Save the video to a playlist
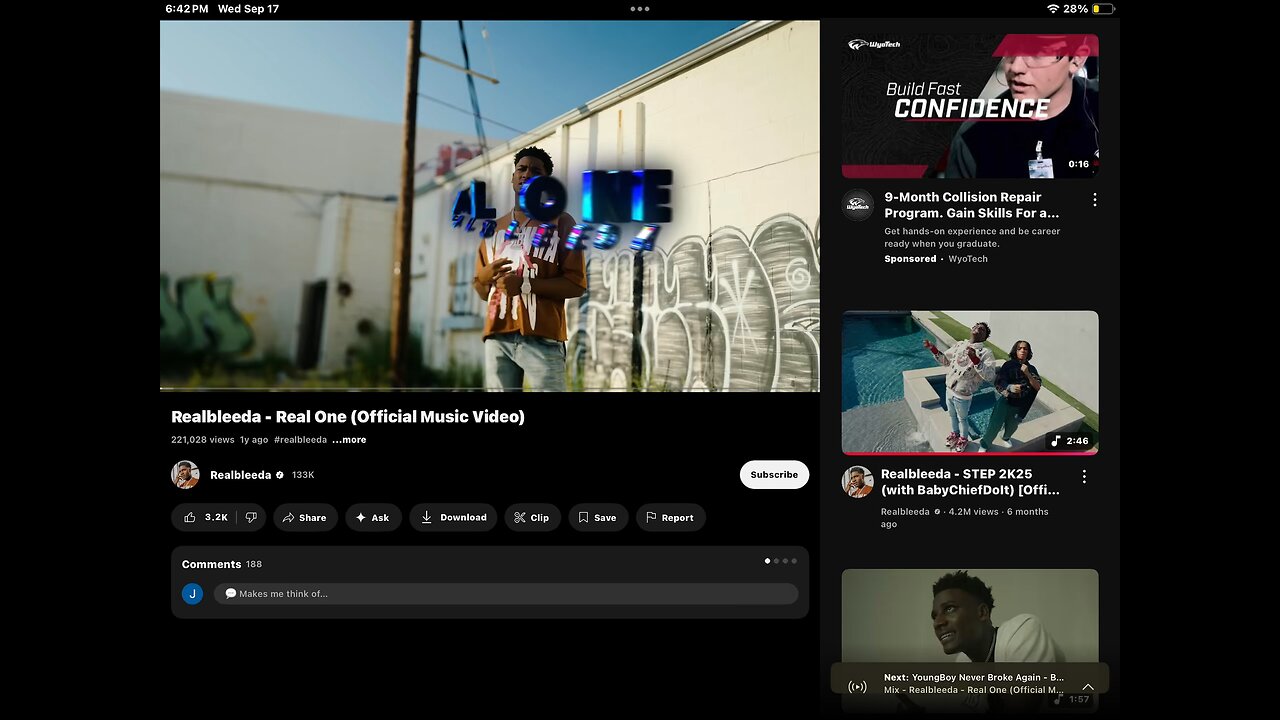 [x=598, y=517]
